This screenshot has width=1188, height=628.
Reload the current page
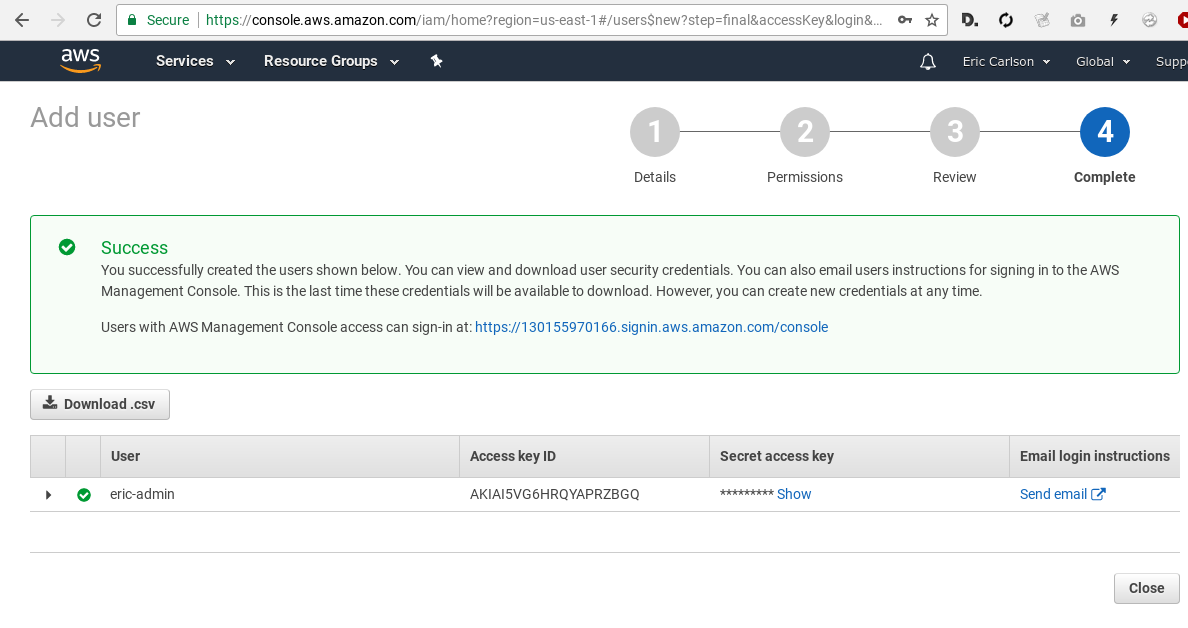[x=94, y=20]
